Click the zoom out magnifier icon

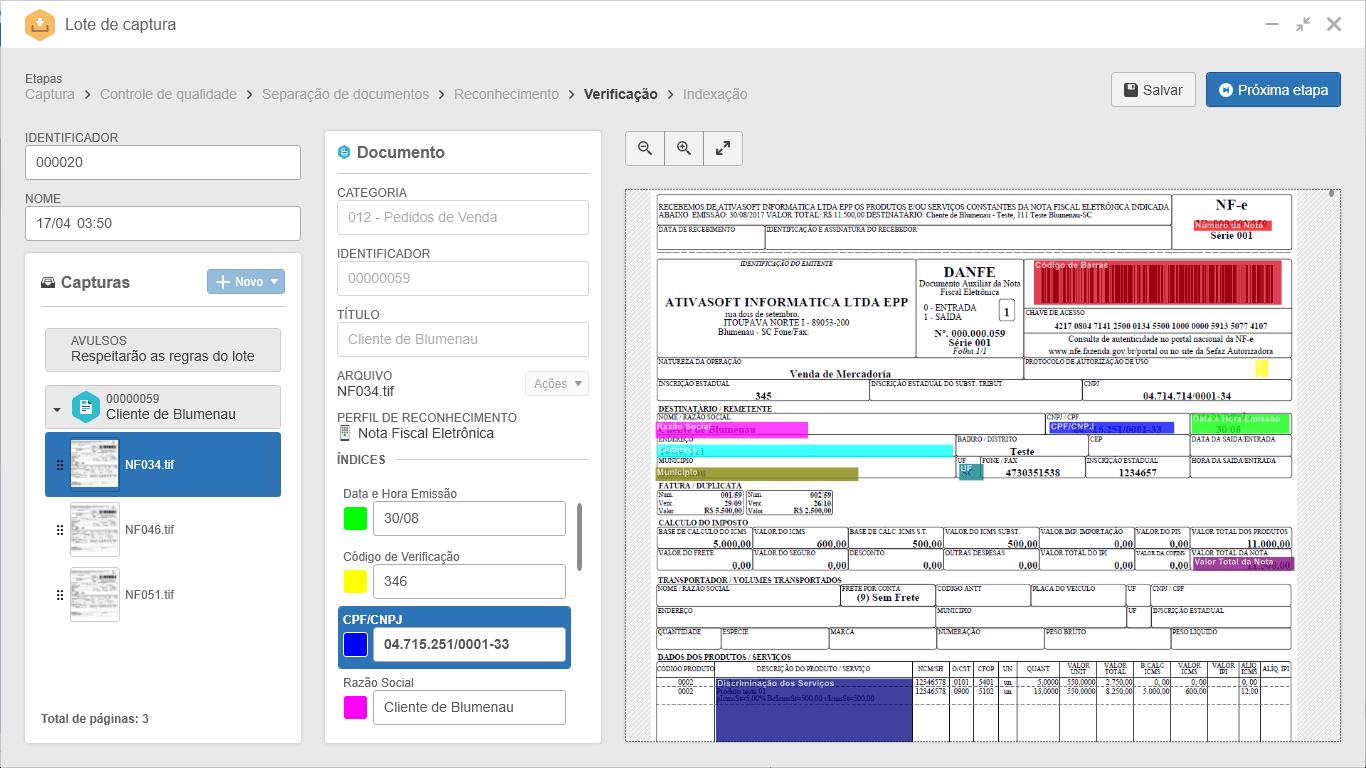645,148
